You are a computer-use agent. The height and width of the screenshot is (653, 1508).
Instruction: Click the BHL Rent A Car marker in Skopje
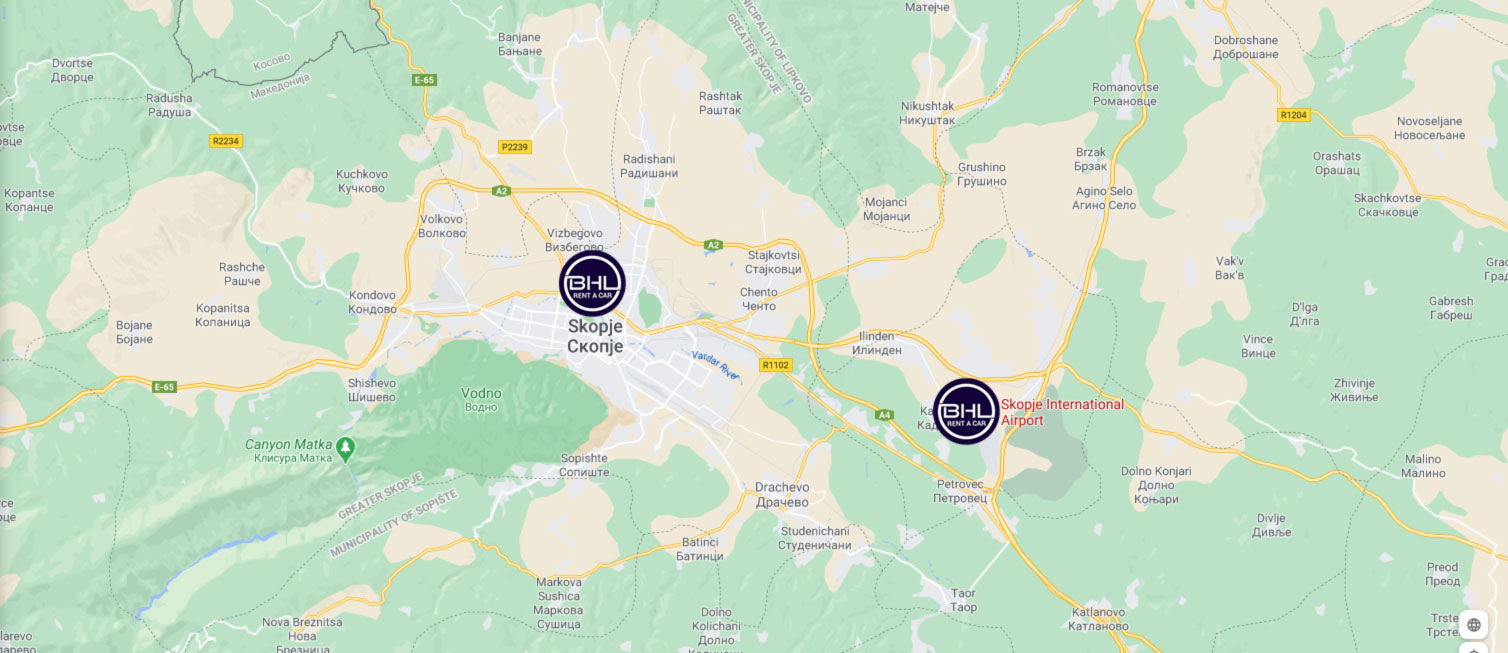[x=592, y=283]
